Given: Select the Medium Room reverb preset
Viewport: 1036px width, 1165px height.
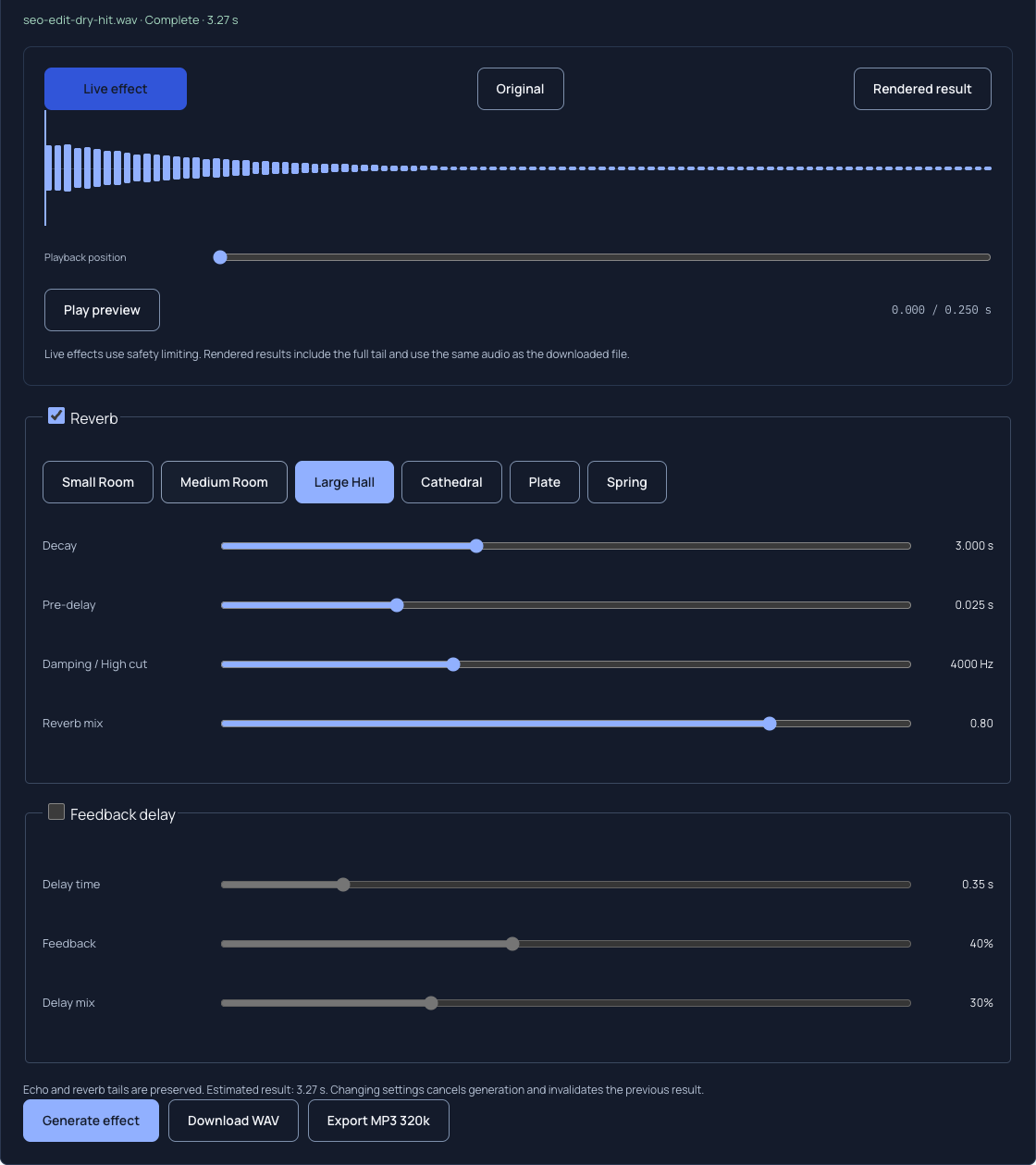Looking at the screenshot, I should pos(224,482).
